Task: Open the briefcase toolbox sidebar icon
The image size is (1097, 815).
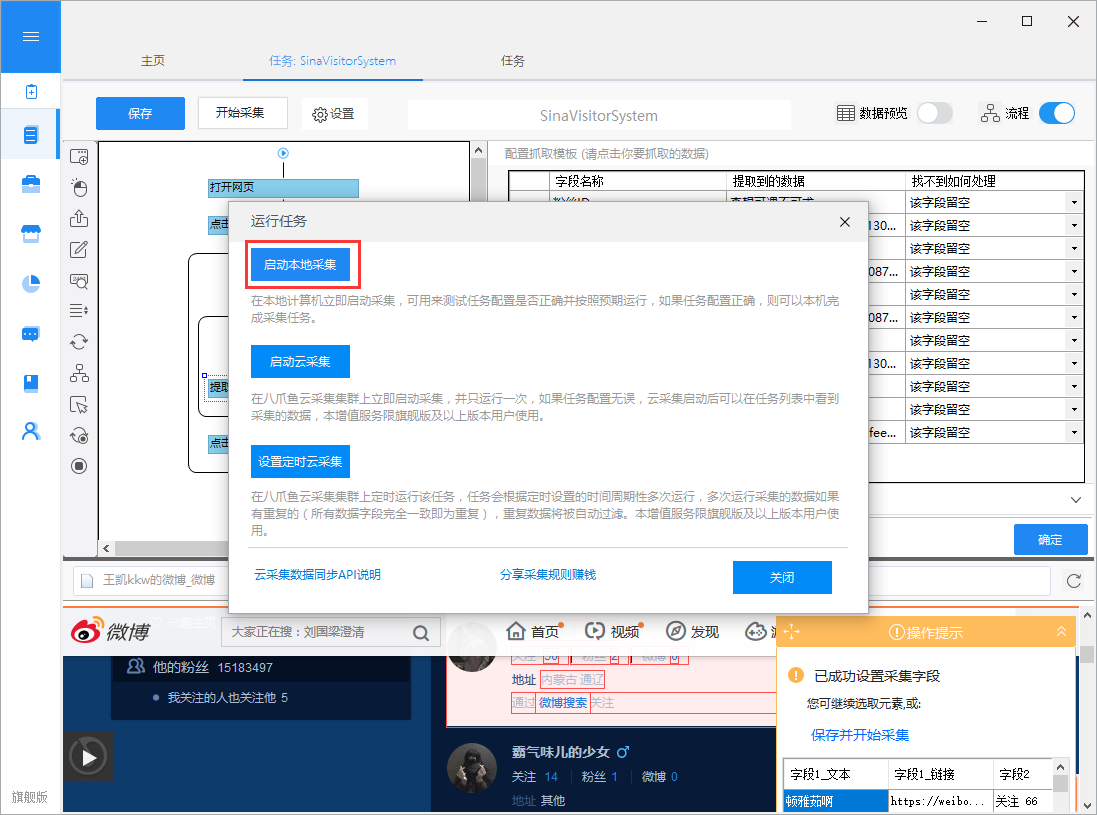Action: (x=31, y=184)
